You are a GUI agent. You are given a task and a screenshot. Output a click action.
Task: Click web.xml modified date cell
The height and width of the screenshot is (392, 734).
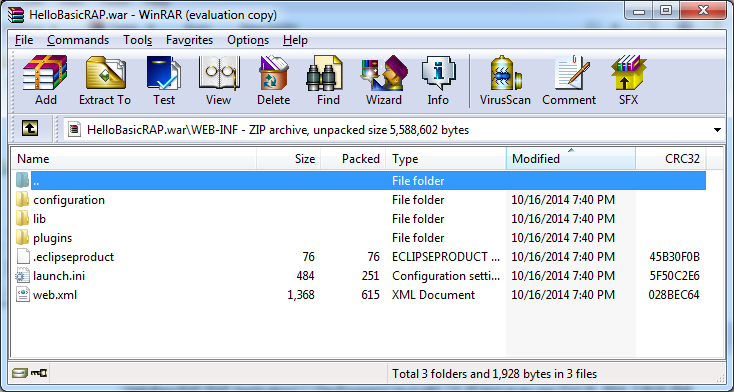pos(563,295)
